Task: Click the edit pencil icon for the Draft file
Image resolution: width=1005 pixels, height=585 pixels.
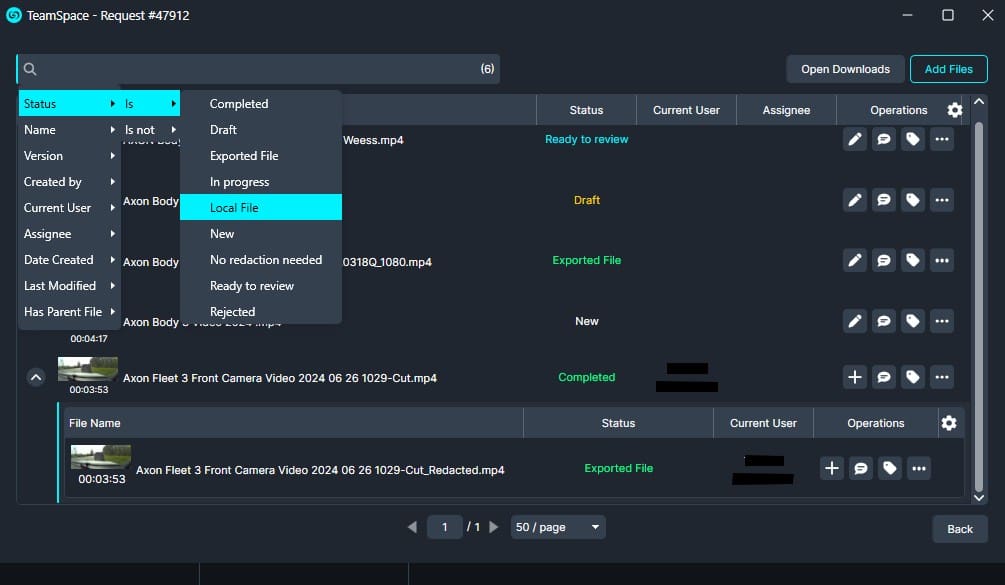Action: 854,201
